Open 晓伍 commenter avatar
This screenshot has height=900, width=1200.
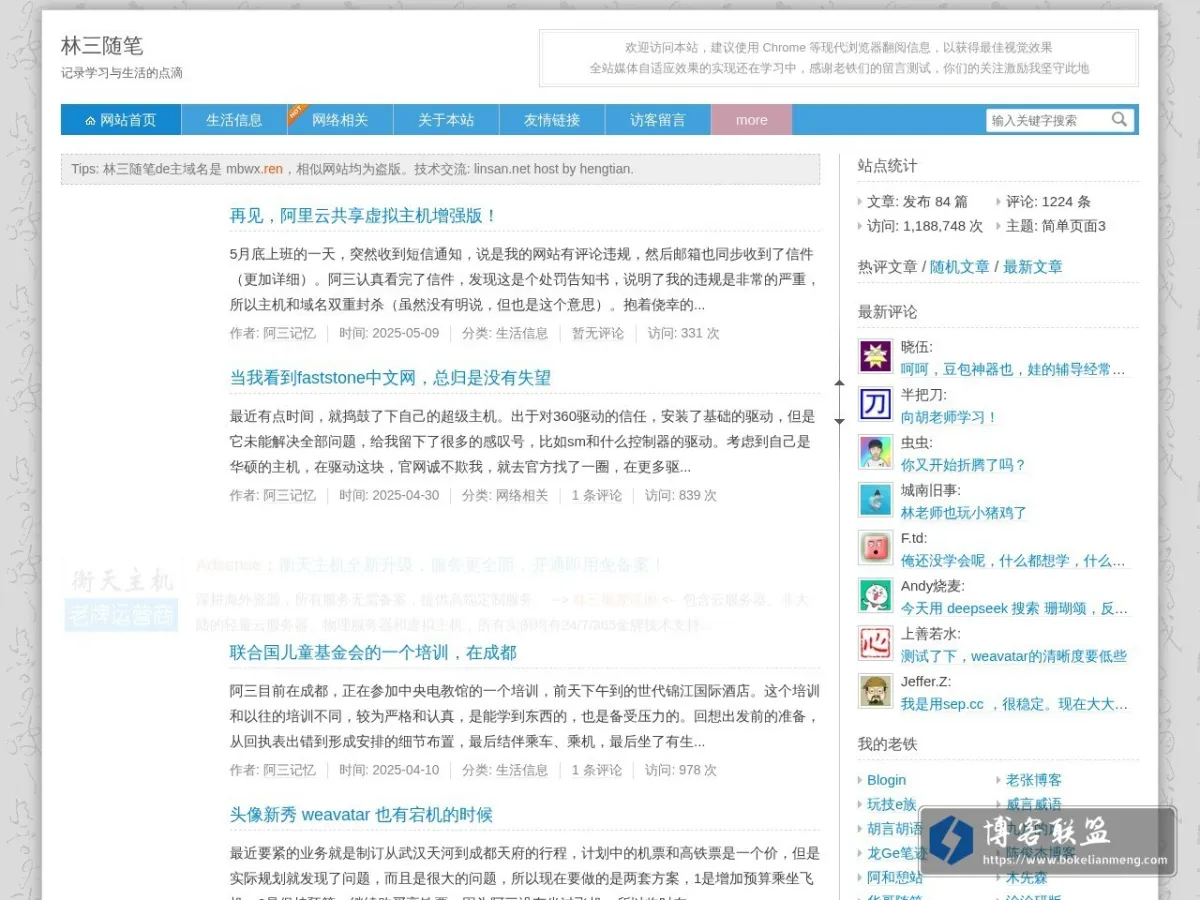876,356
